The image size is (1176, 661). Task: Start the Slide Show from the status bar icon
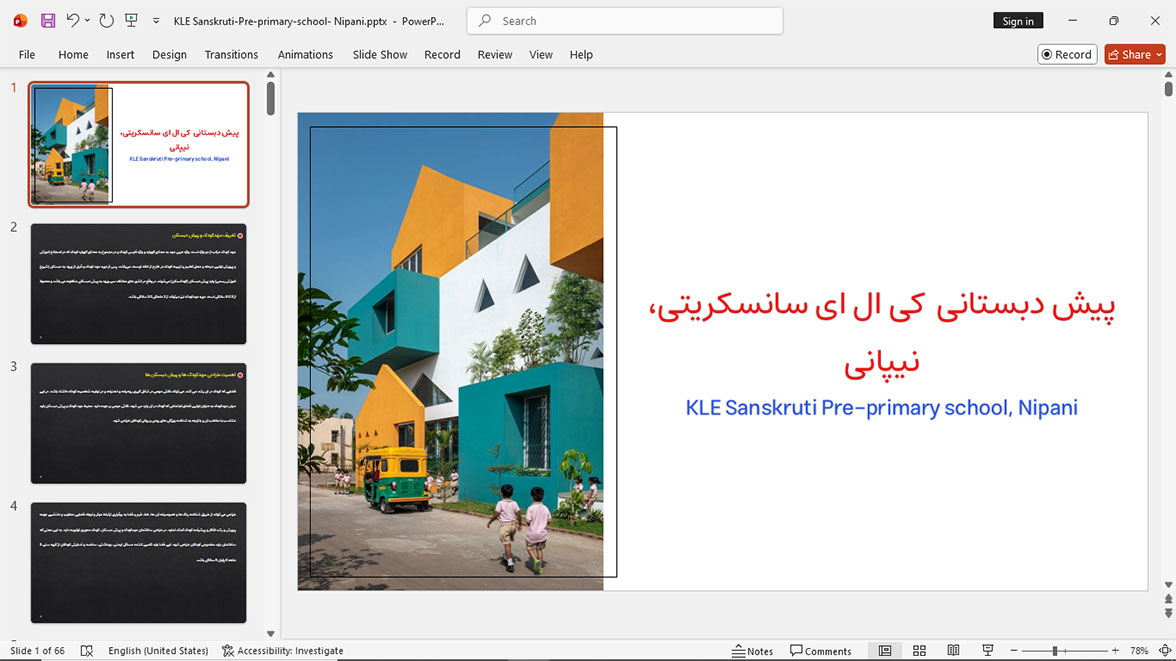pos(988,650)
